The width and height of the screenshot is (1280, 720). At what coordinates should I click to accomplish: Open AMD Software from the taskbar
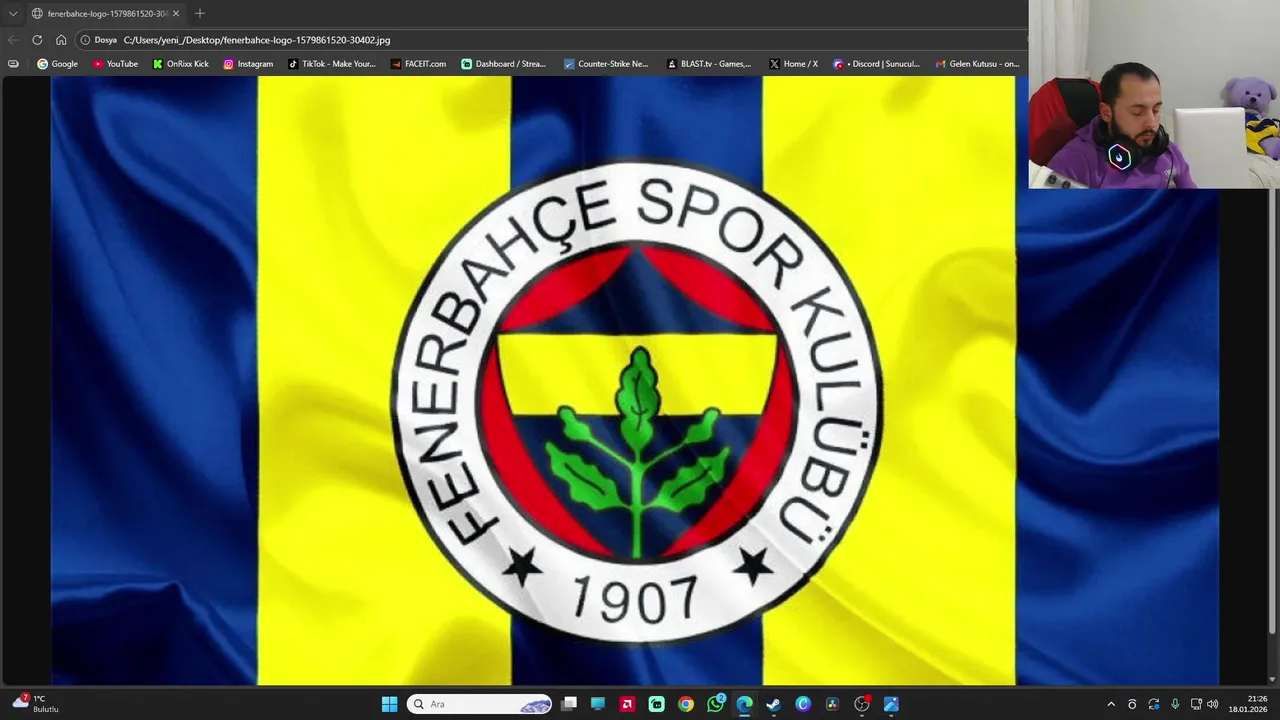click(x=627, y=704)
